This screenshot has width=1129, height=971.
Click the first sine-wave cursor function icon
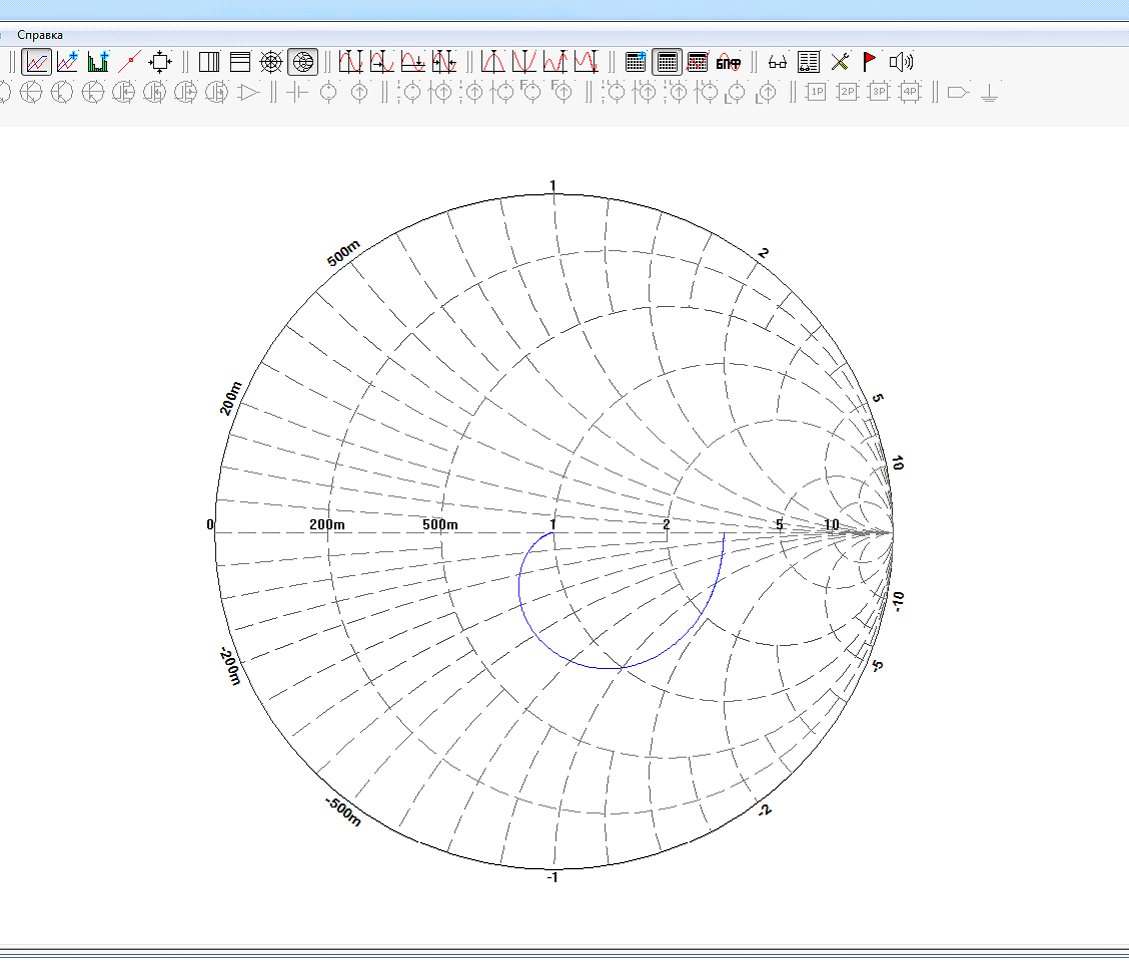tap(351, 62)
